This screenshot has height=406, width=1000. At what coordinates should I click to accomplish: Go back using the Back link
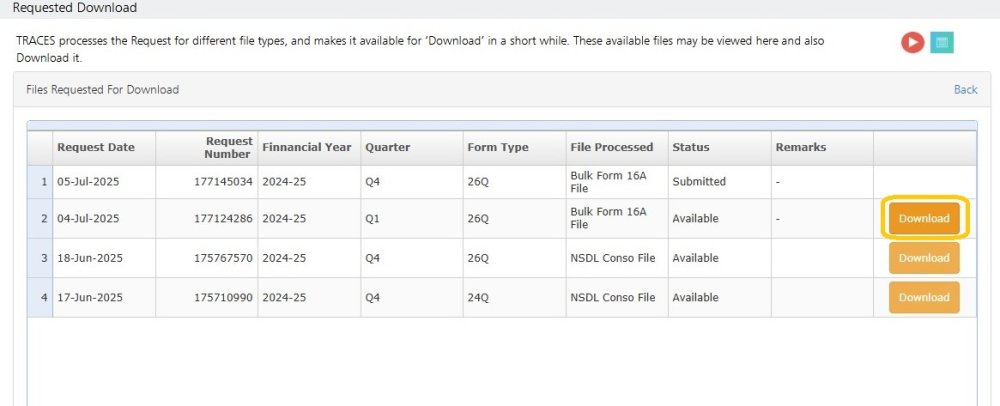pos(965,90)
